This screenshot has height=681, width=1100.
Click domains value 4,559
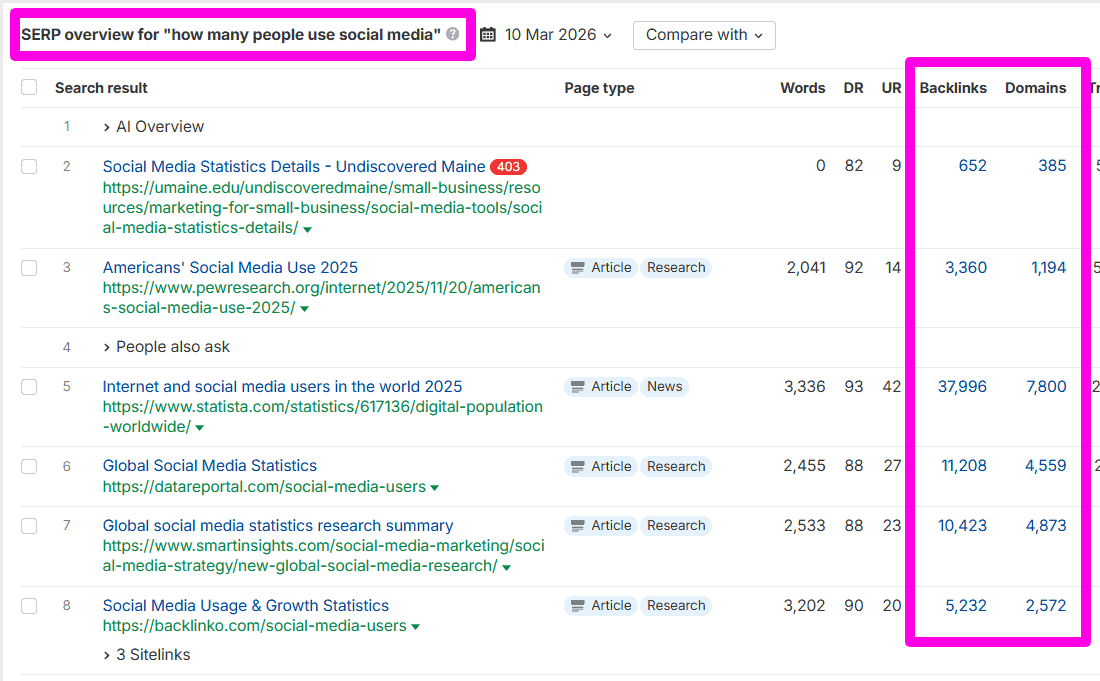(x=1045, y=466)
